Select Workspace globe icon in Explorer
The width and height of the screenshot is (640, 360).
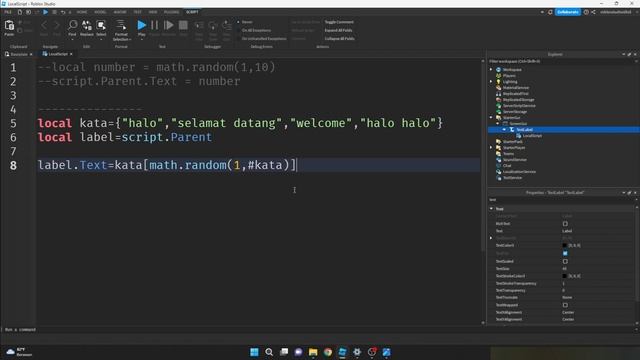(498, 70)
